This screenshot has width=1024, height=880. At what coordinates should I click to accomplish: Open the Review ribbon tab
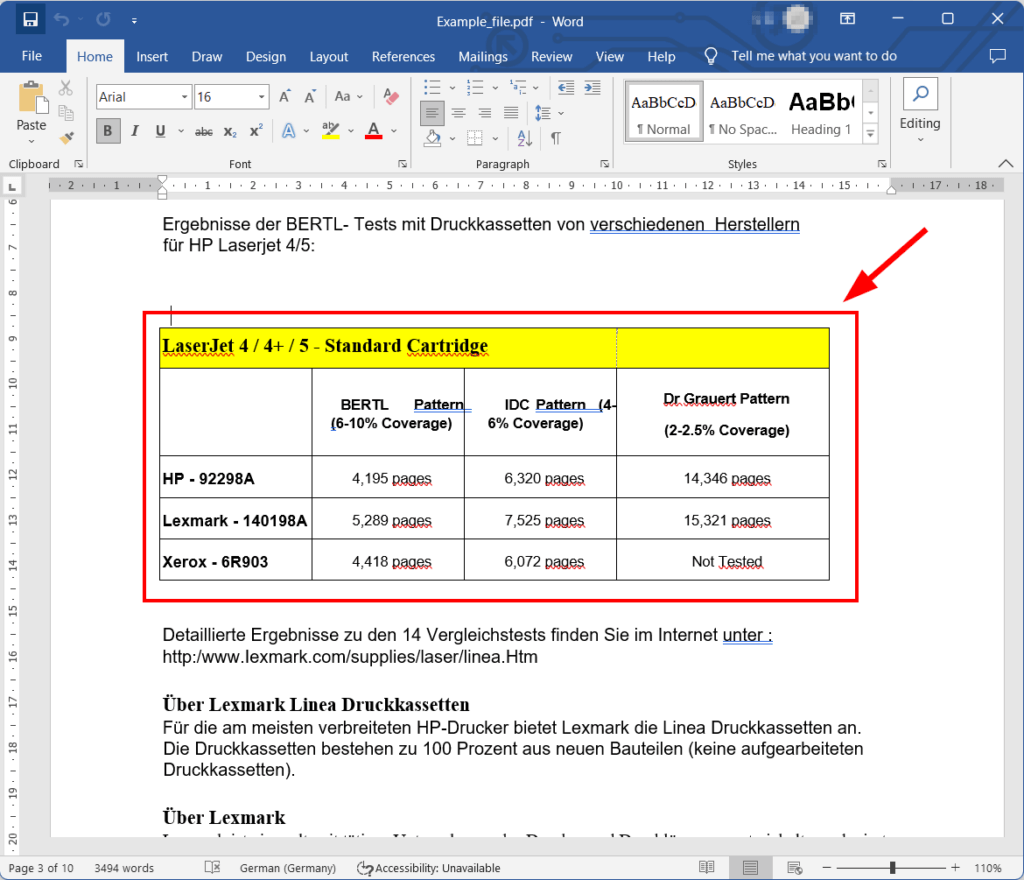point(551,56)
